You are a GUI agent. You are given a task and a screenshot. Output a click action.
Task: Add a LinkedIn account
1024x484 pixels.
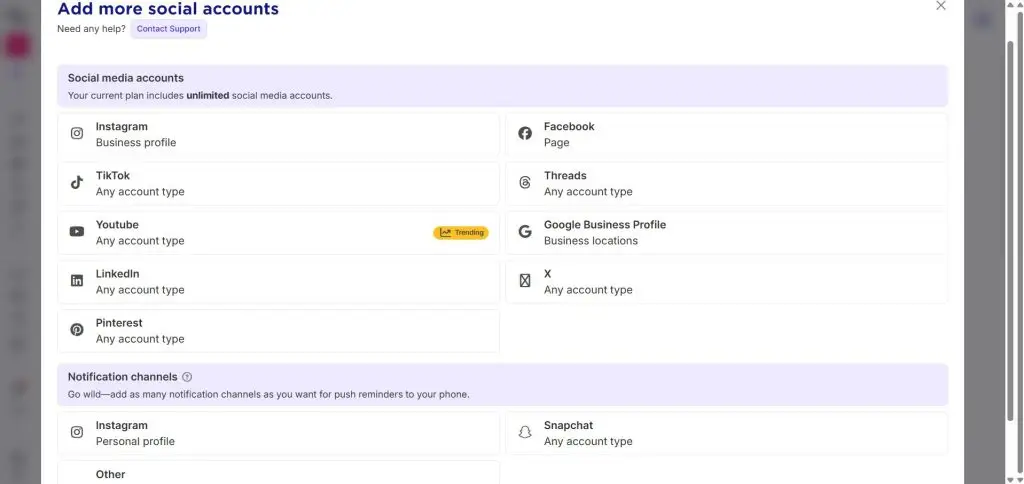[x=278, y=282]
